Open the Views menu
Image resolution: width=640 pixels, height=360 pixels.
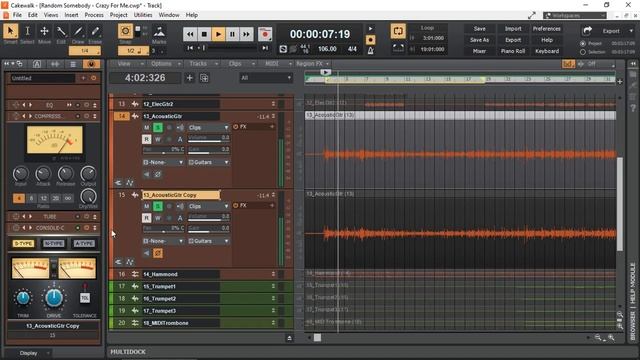click(x=51, y=15)
